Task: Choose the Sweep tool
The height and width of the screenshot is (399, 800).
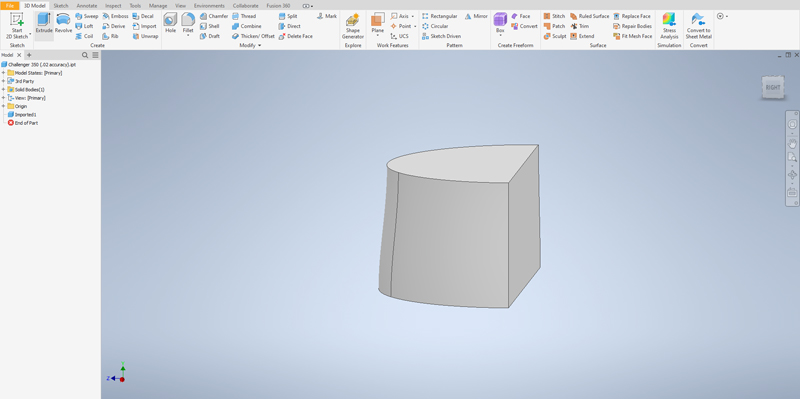Action: coord(87,16)
